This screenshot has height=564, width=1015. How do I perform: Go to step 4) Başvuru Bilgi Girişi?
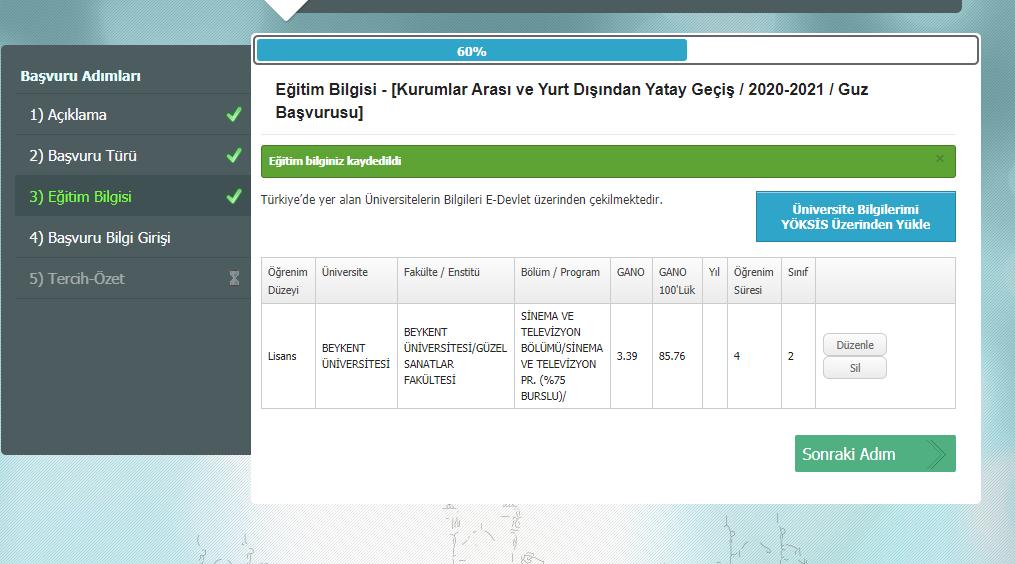coord(133,238)
